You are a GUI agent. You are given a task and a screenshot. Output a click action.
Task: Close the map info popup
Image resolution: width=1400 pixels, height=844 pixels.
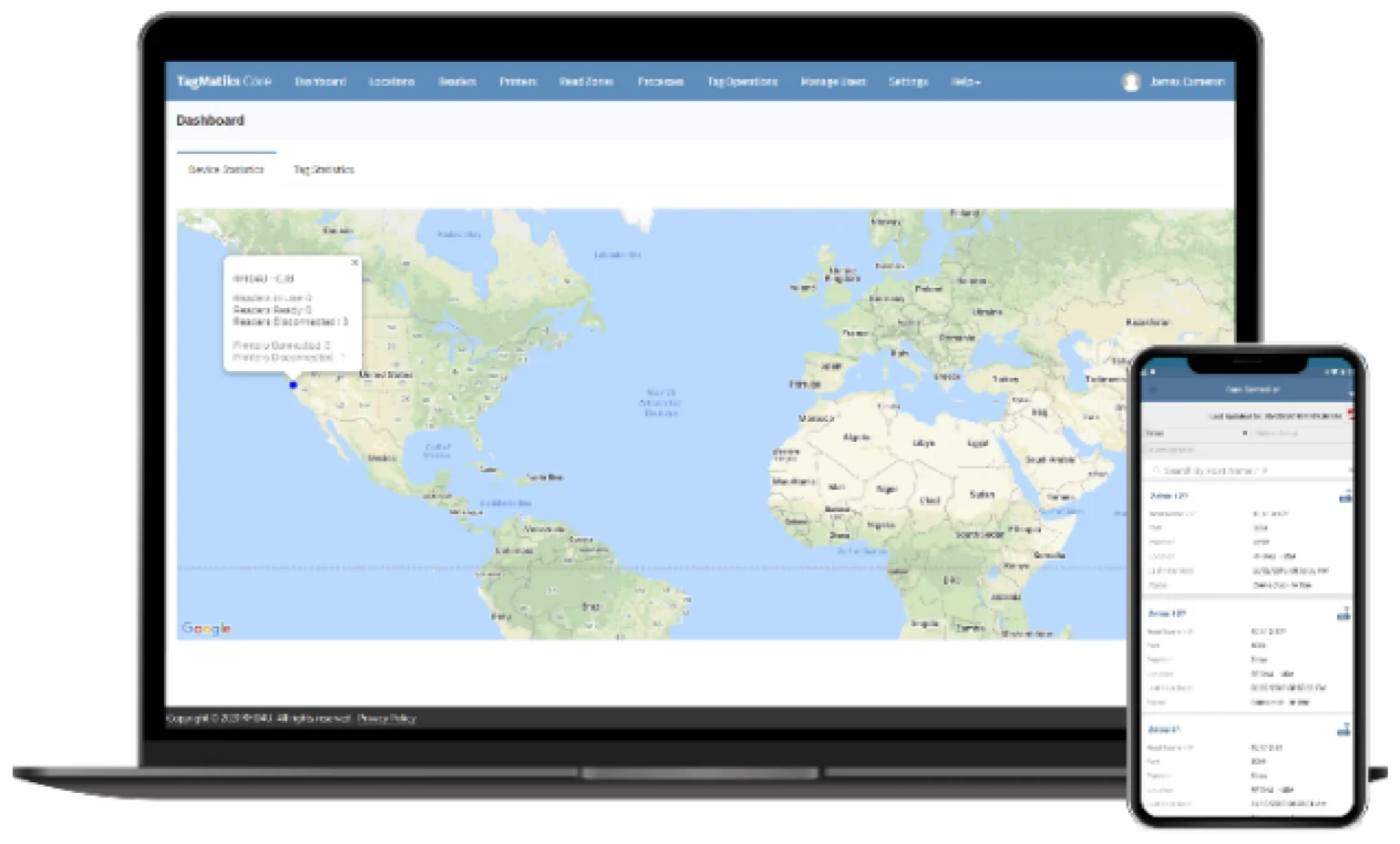(x=355, y=262)
